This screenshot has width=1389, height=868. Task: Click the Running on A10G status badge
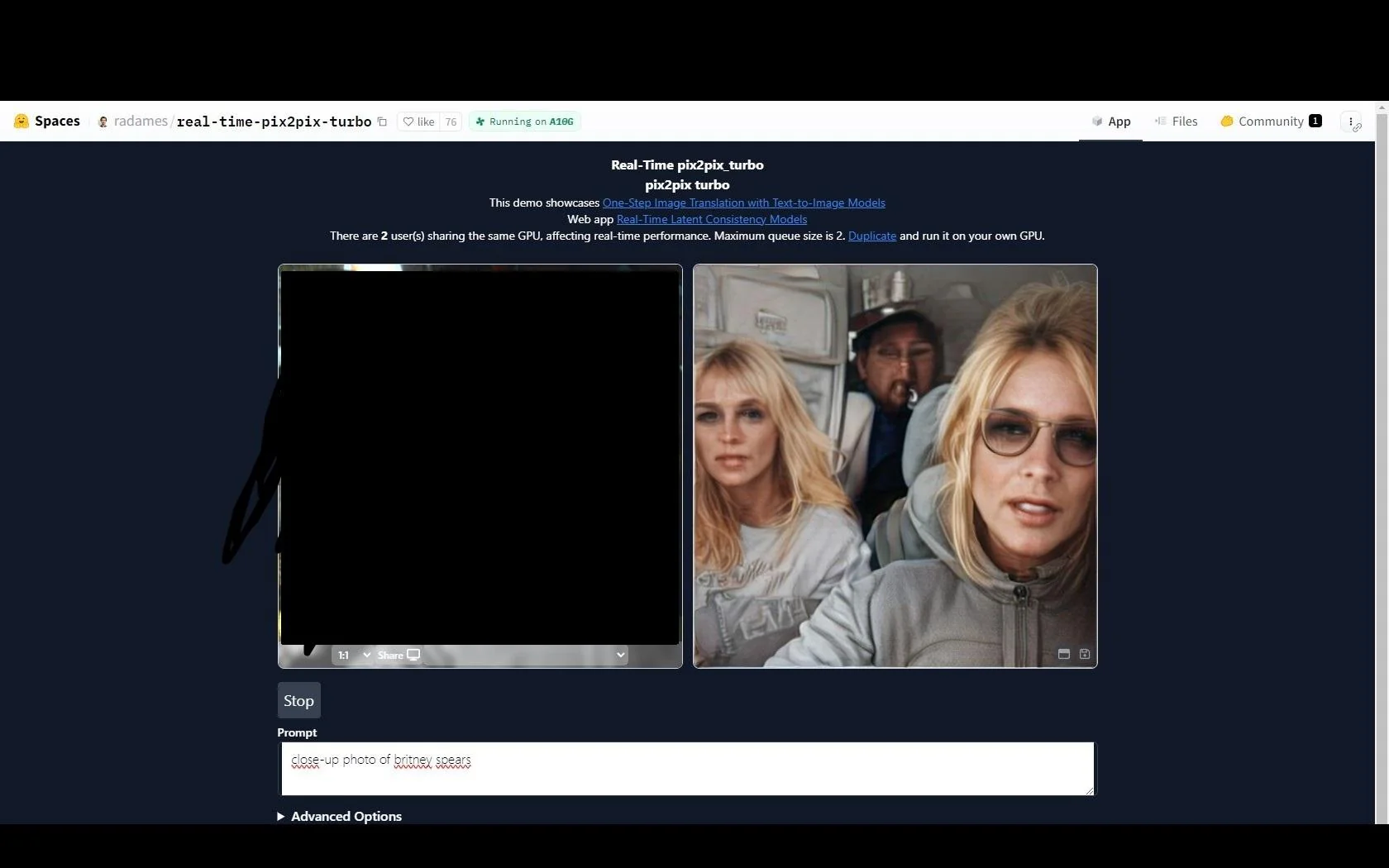524,122
